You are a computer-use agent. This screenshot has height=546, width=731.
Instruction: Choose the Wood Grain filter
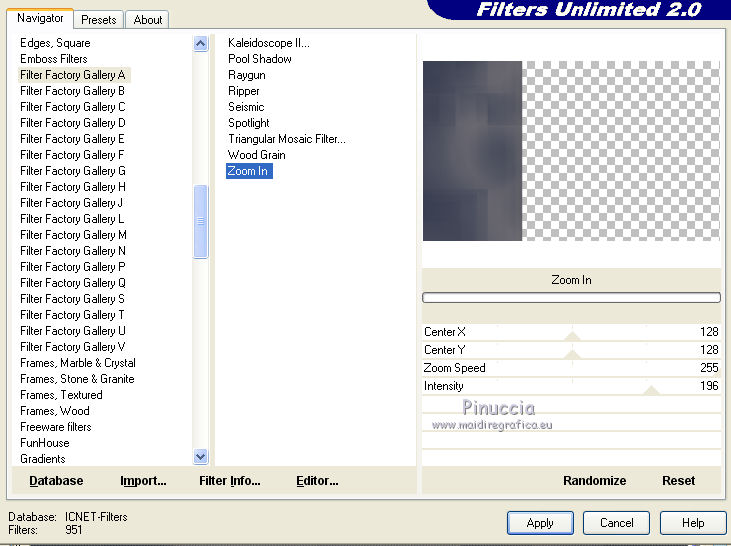pos(256,155)
